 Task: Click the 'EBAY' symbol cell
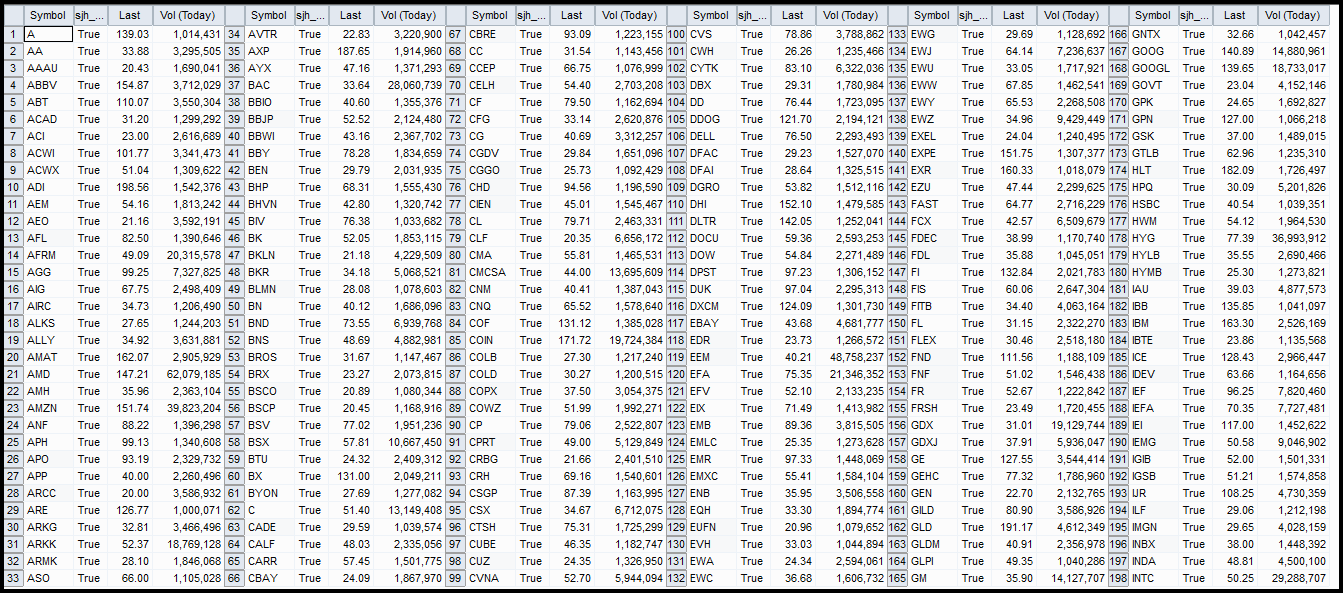click(x=711, y=323)
